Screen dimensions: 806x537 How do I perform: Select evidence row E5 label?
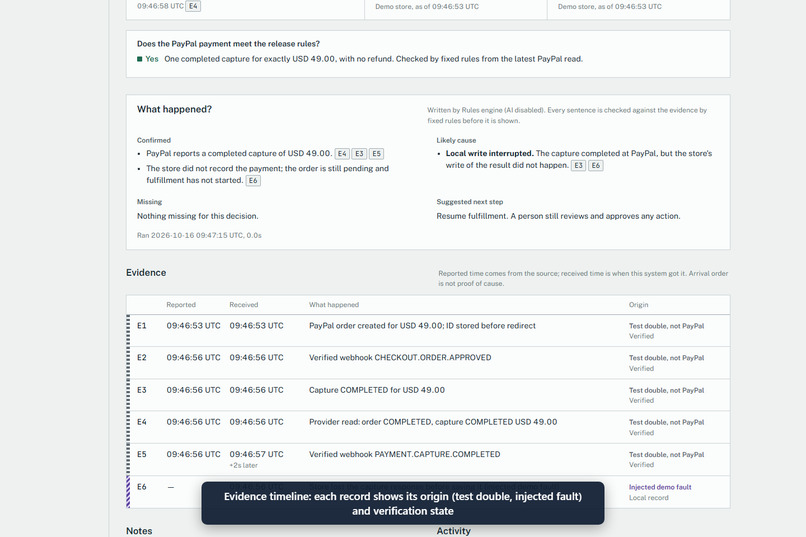pyautogui.click(x=141, y=454)
